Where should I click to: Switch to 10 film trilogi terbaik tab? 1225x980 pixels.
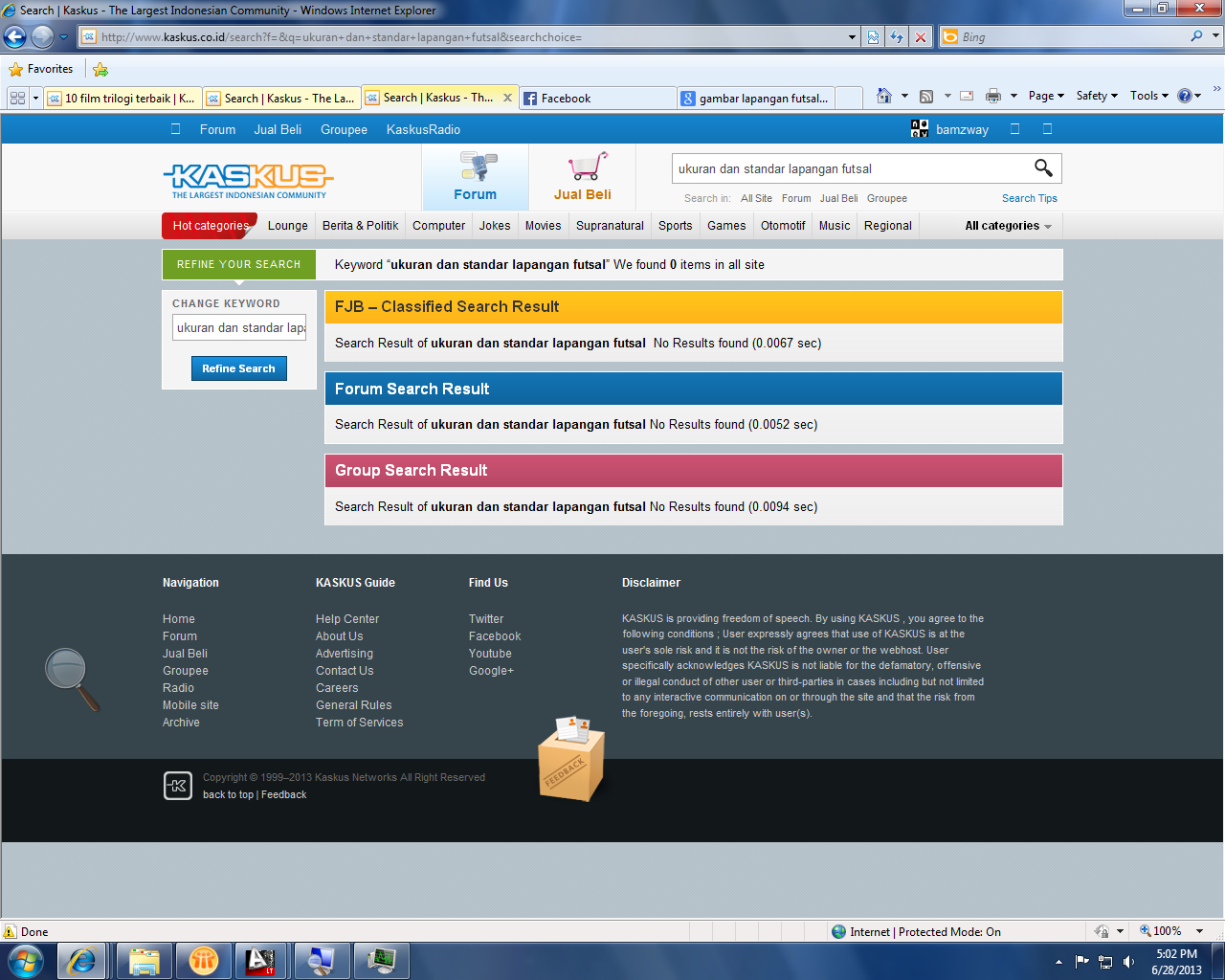pos(122,98)
